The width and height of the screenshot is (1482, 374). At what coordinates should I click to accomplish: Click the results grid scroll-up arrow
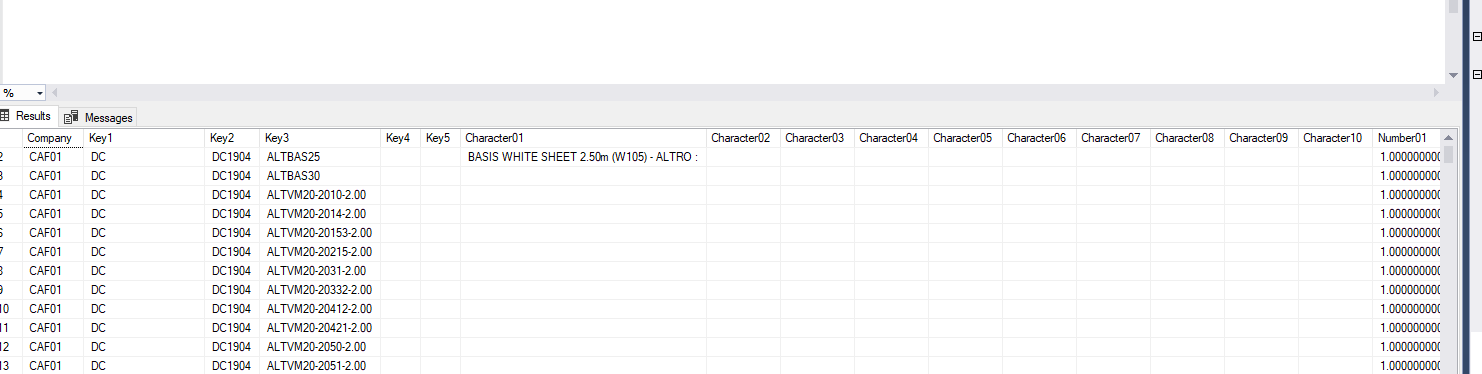1448,137
